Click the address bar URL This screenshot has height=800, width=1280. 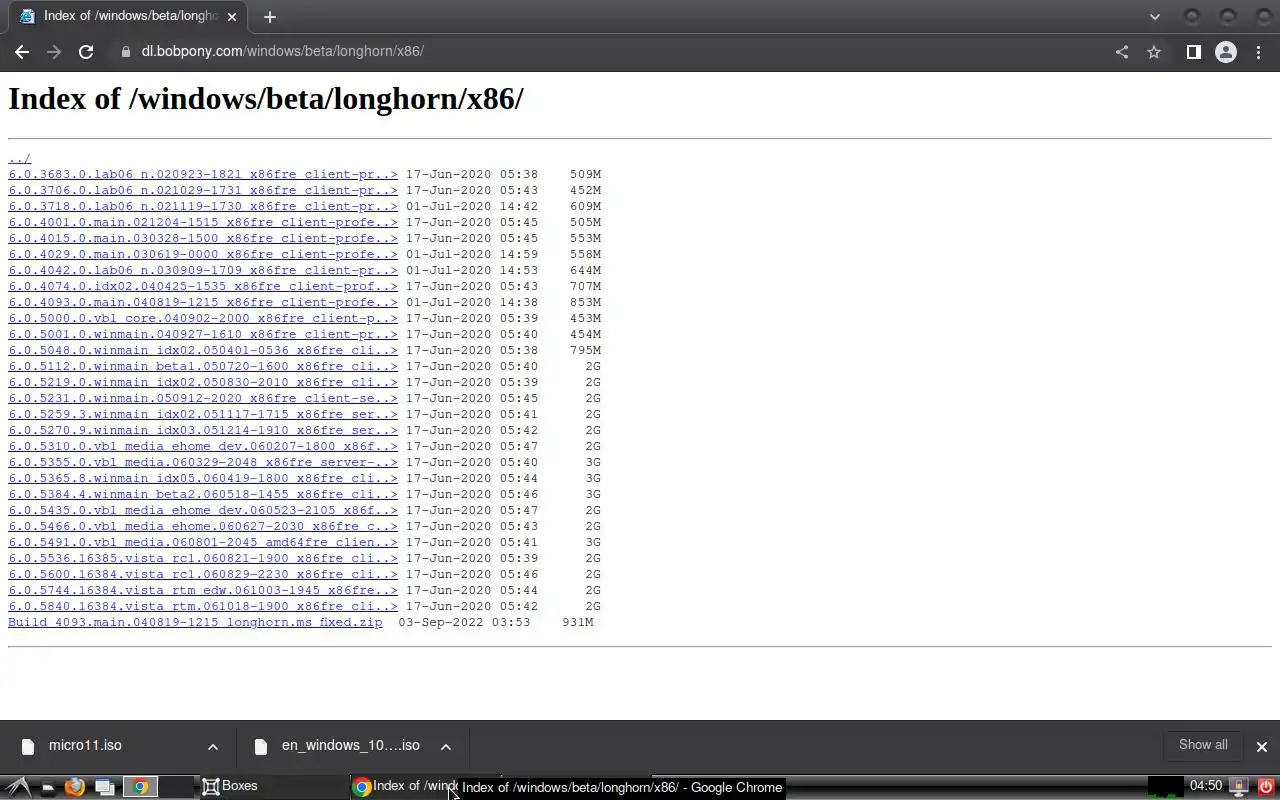click(283, 52)
